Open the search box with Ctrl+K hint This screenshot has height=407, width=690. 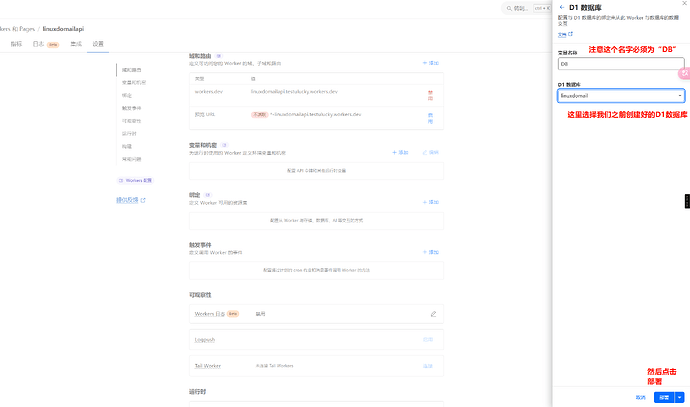pos(527,8)
